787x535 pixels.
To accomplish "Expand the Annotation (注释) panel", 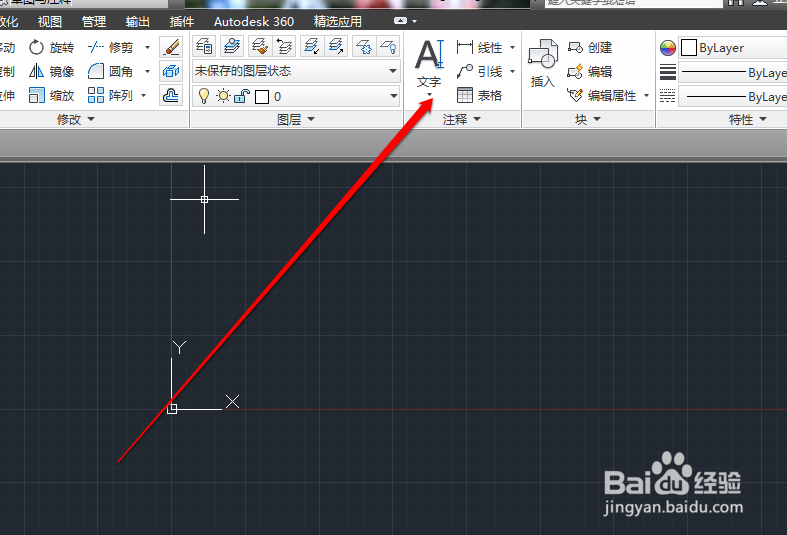I will coord(462,119).
